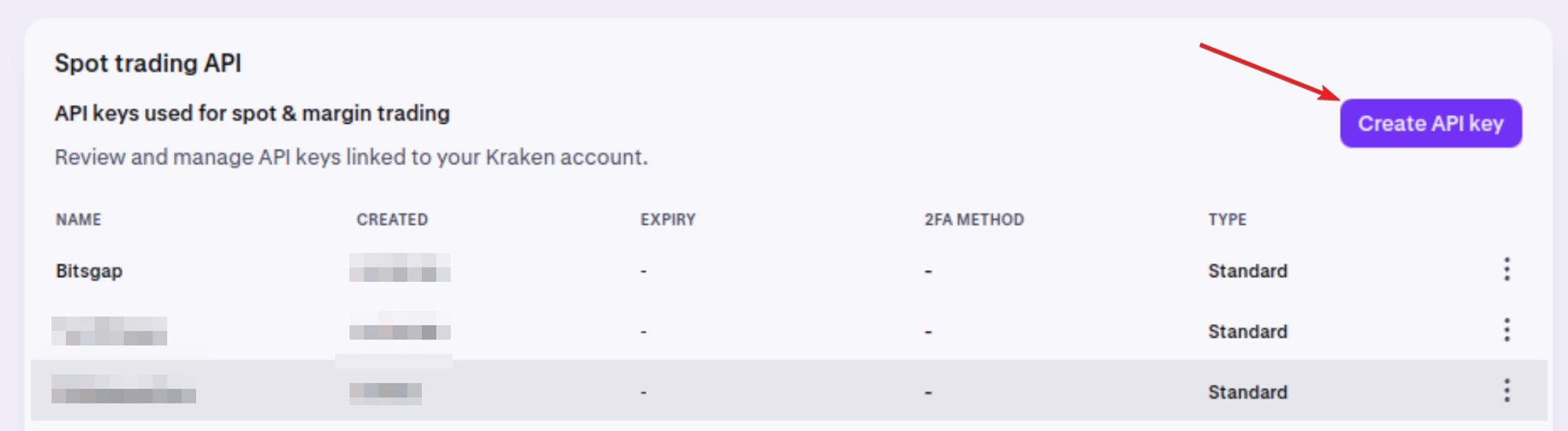Click the 'Review and manage API keys' description
The height and width of the screenshot is (431, 1568).
pos(350,158)
